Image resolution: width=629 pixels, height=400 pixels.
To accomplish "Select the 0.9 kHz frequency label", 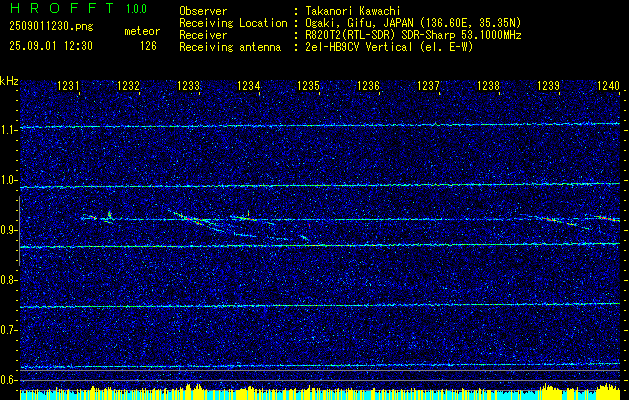I will click(x=9, y=230).
